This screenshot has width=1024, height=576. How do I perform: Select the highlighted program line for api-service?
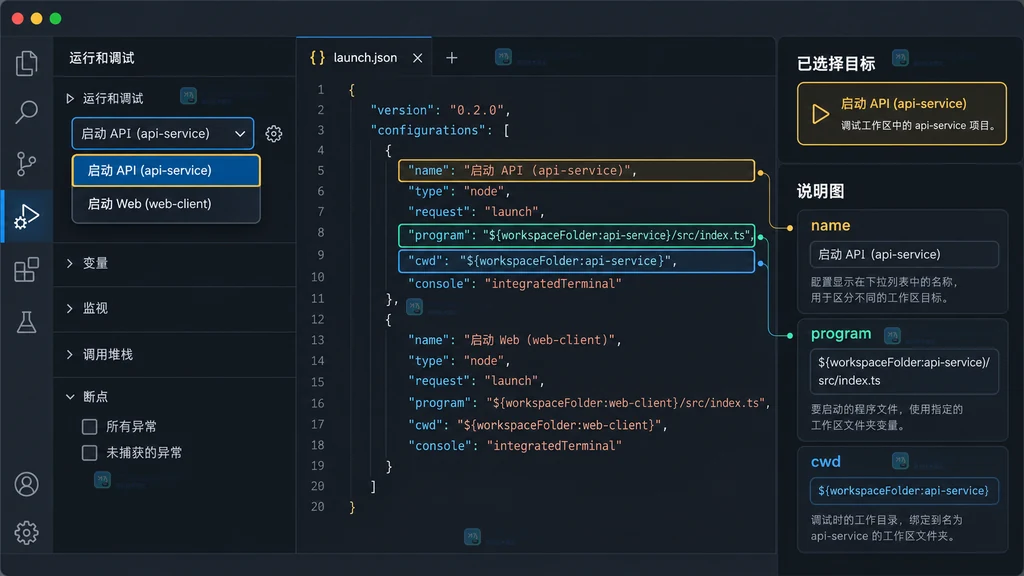point(576,235)
